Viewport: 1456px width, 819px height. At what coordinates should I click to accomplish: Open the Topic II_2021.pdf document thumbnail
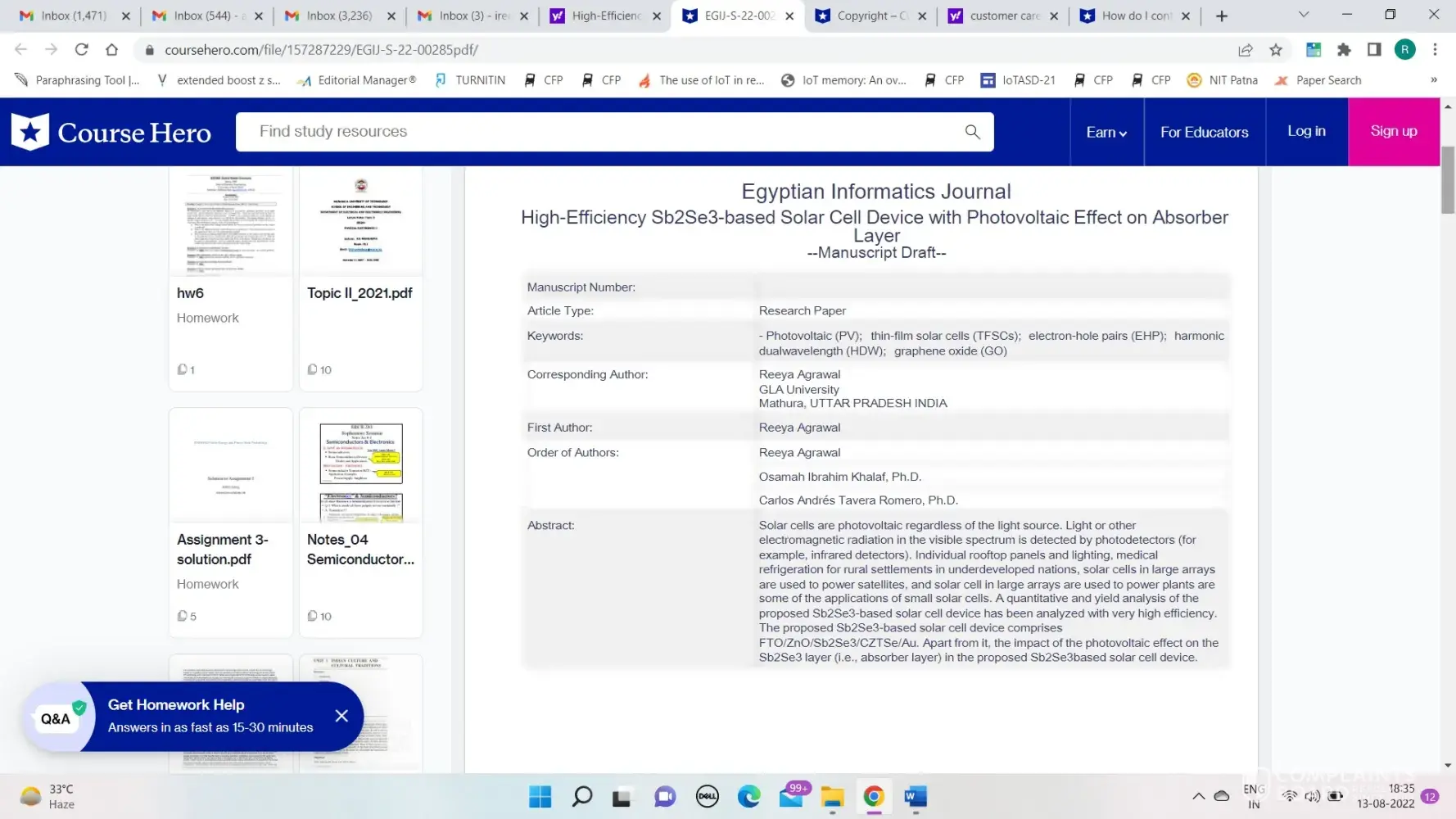pyautogui.click(x=360, y=223)
